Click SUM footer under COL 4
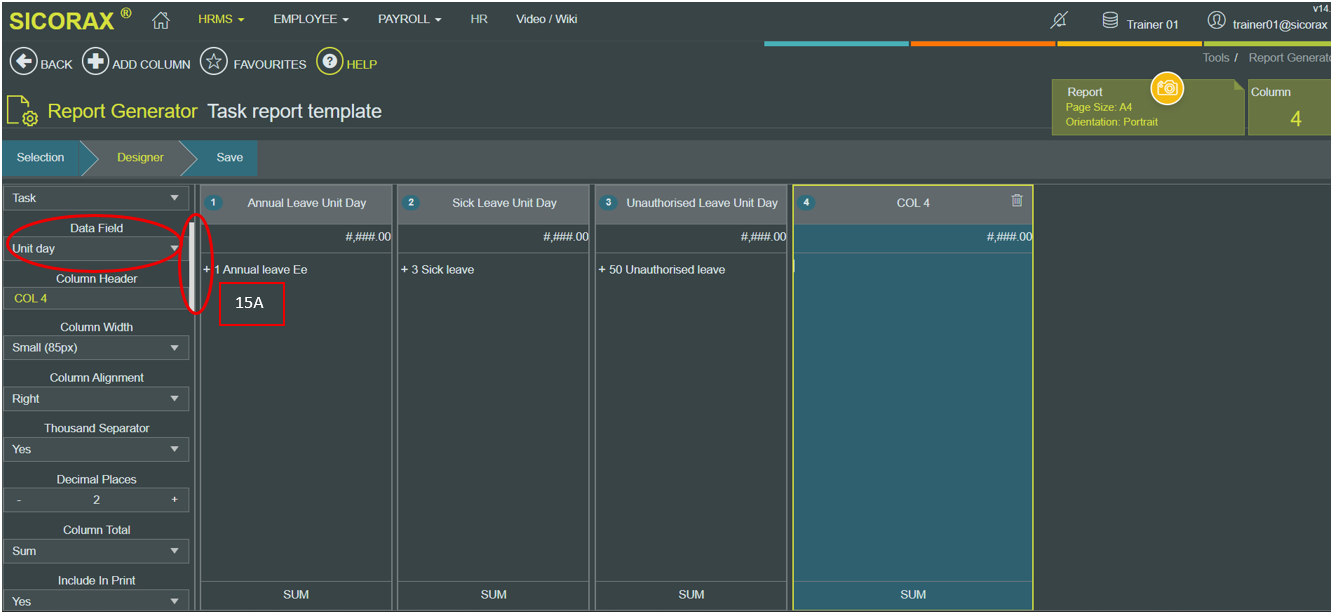This screenshot has width=1331, height=612. click(913, 595)
